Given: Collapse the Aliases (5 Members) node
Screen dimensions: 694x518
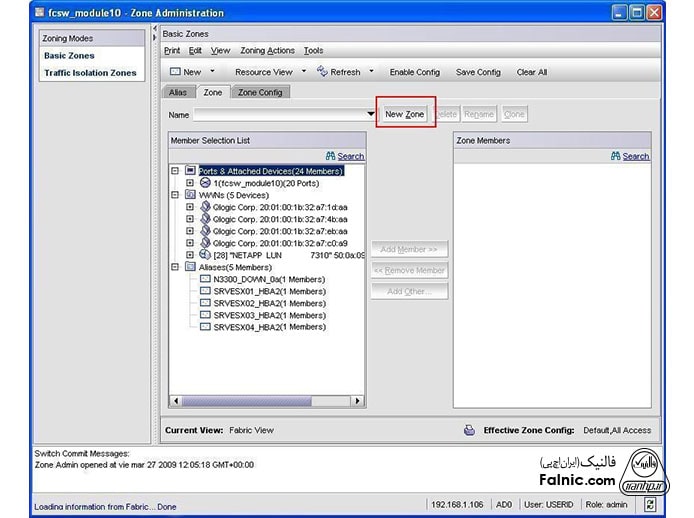Looking at the screenshot, I should click(176, 267).
